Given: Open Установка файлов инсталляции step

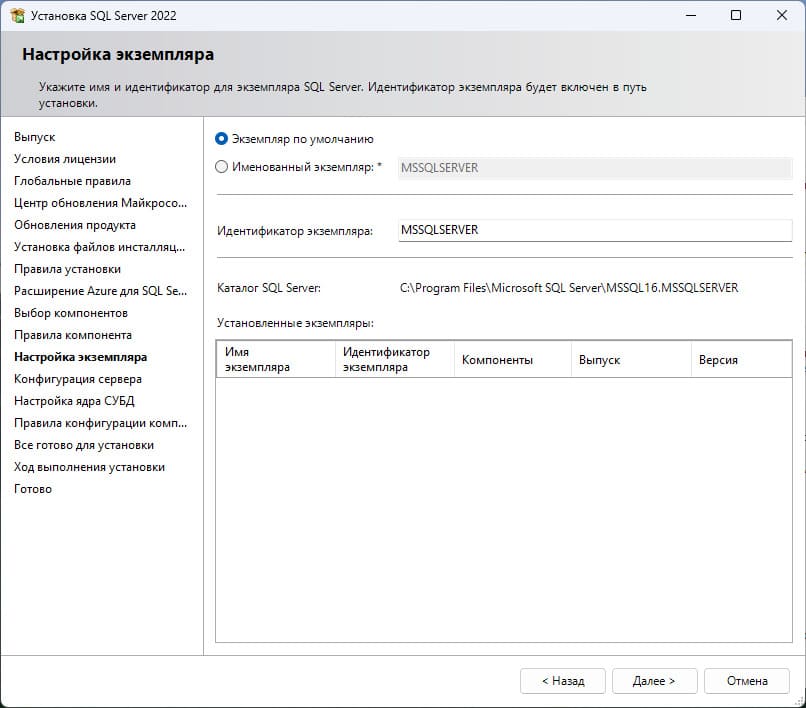Looking at the screenshot, I should [x=99, y=247].
